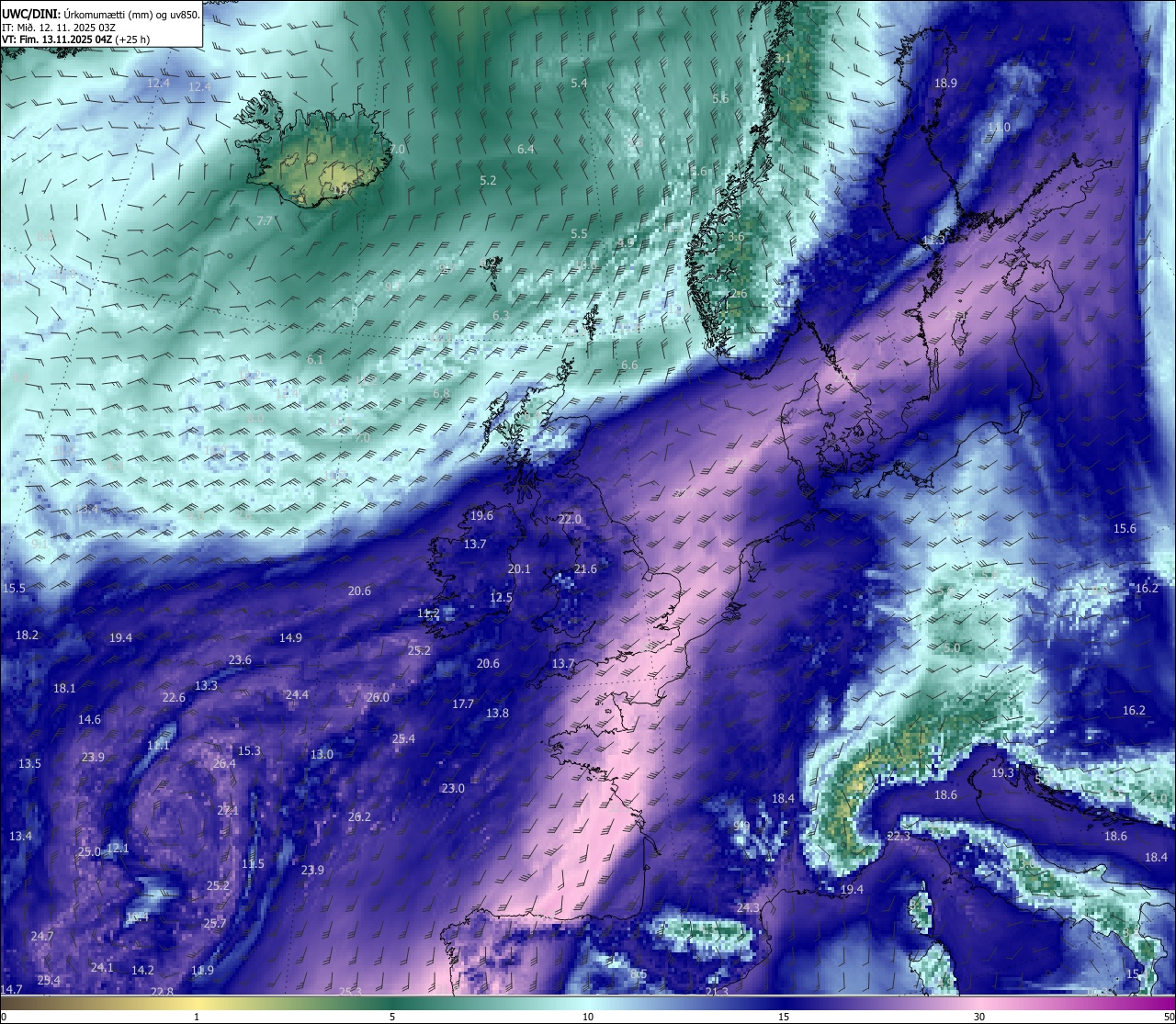1176x1024 pixels.
Task: Click the 23.0 value in Bay of Biscay
Action: tap(453, 788)
